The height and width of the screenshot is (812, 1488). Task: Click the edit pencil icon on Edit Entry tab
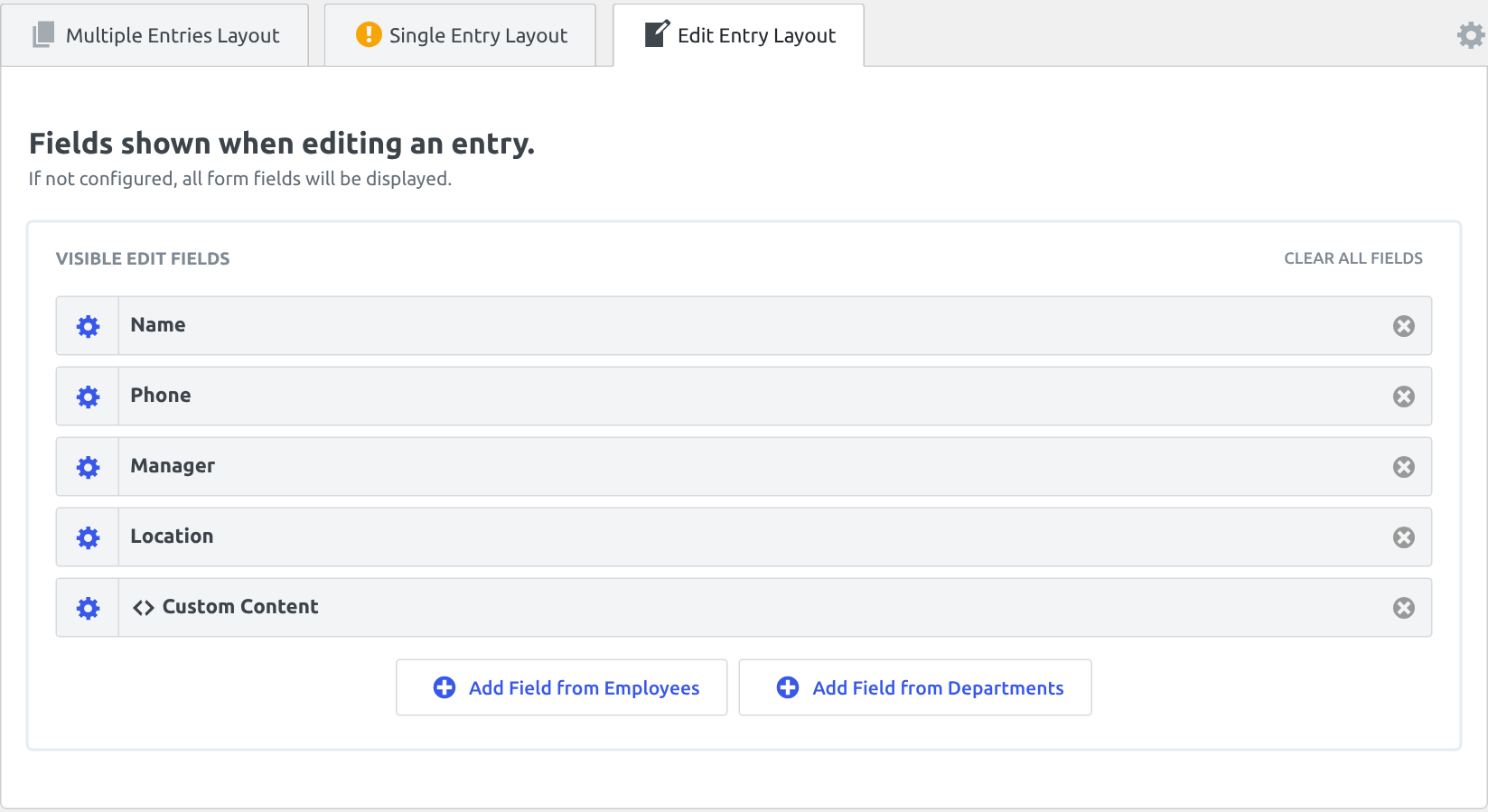[x=657, y=33]
